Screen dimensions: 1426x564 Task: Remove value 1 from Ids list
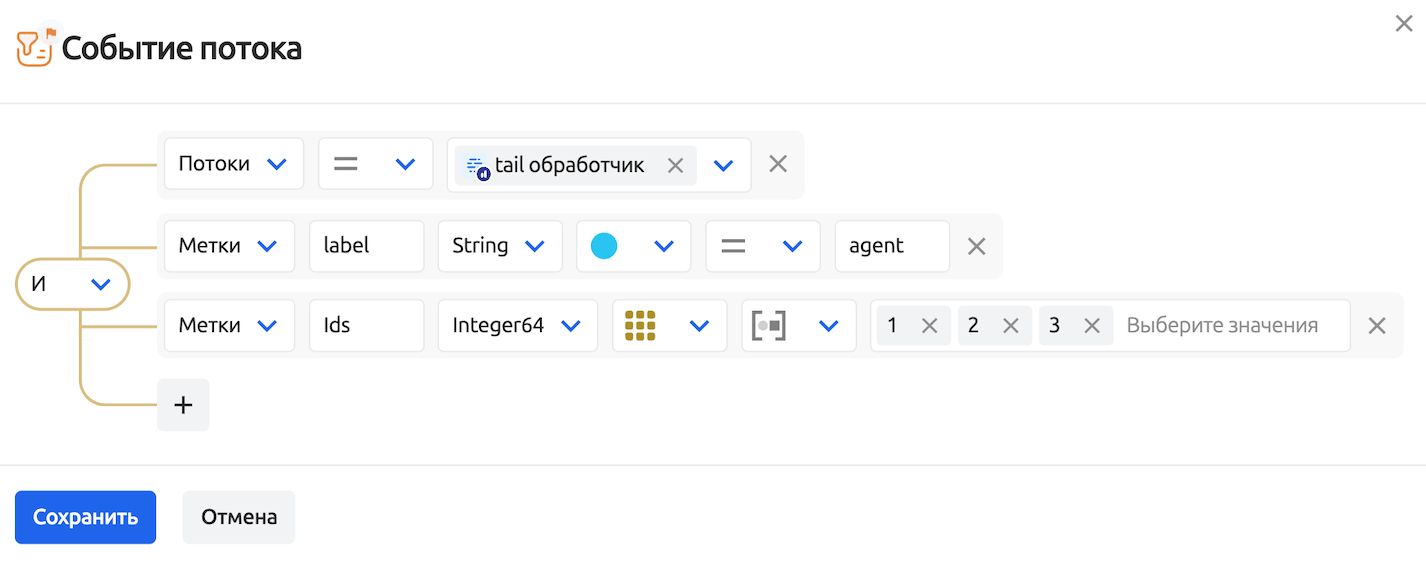click(x=929, y=325)
